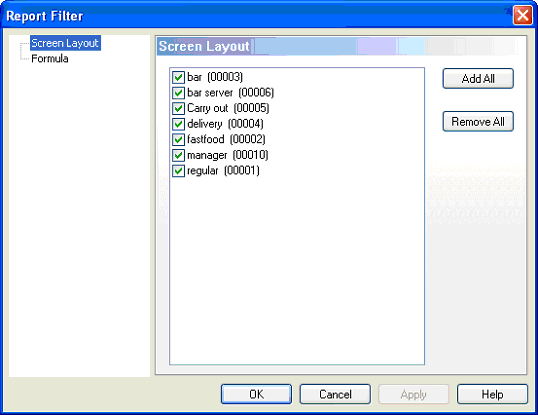538x415 pixels.
Task: Select the manager (00010) list label
Action: click(227, 155)
